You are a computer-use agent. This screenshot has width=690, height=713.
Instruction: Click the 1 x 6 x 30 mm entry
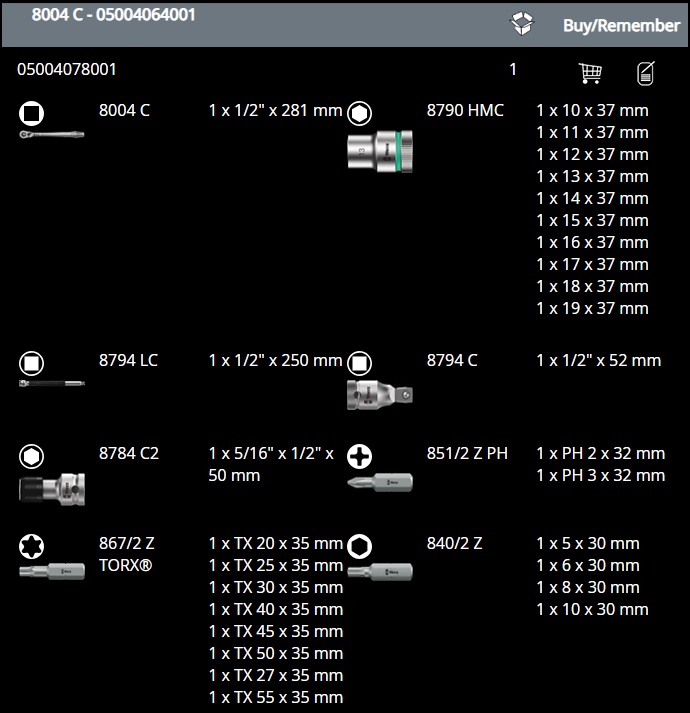pyautogui.click(x=588, y=566)
